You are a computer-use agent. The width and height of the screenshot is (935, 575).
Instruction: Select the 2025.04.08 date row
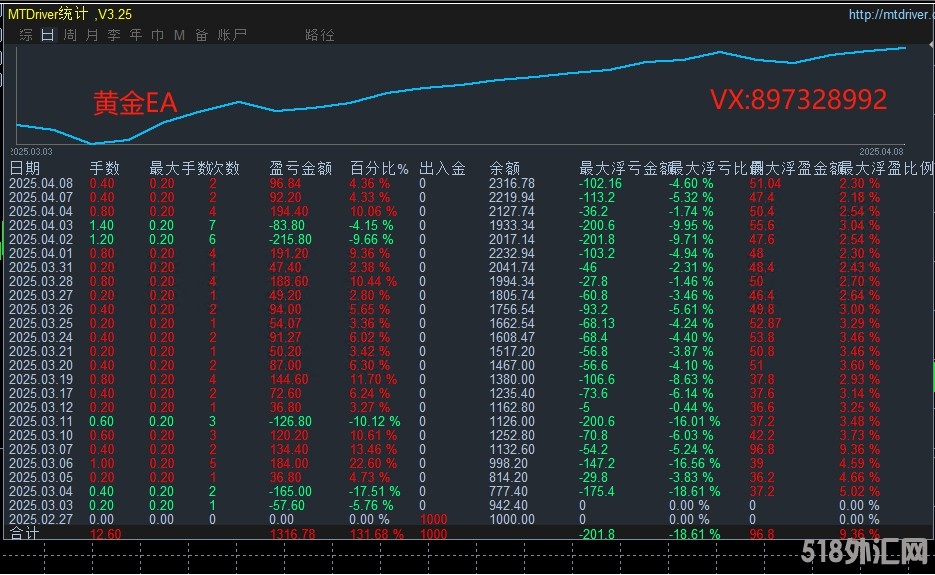pos(41,183)
